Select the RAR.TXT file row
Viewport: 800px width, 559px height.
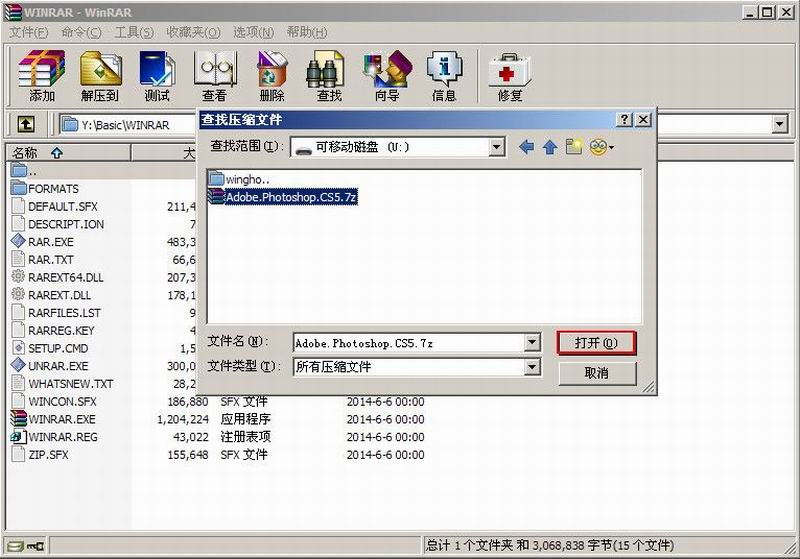pos(51,260)
